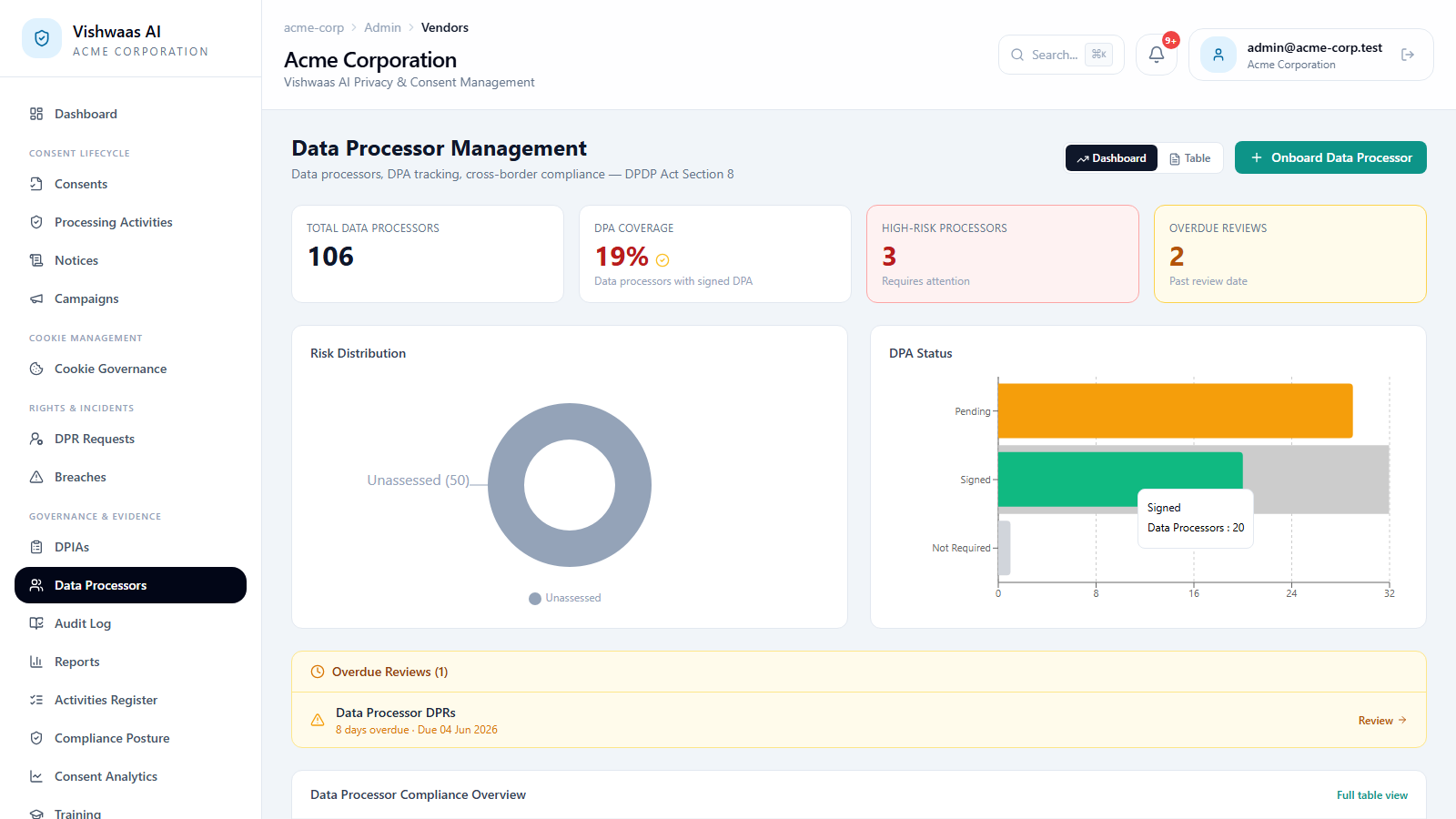1456x819 pixels.
Task: Click the grey Not Required bar
Action: click(x=1005, y=548)
